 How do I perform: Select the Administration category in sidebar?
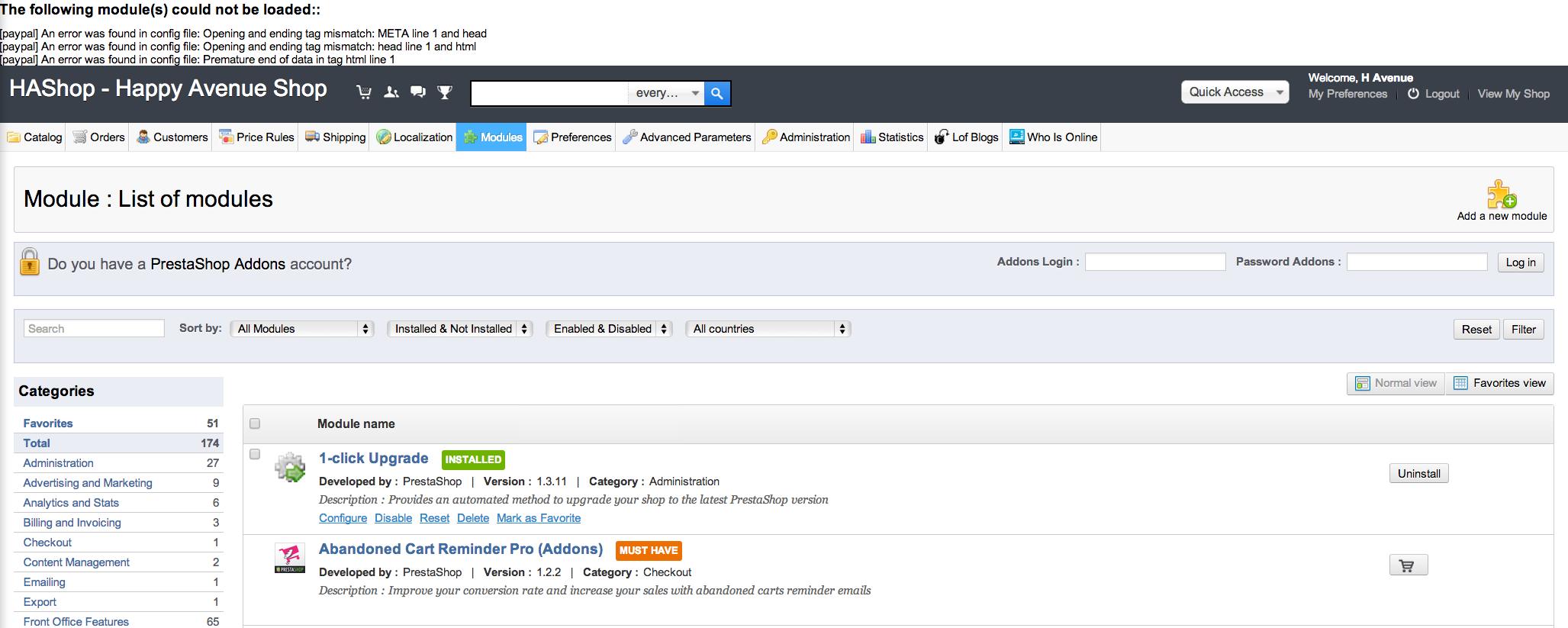point(58,463)
